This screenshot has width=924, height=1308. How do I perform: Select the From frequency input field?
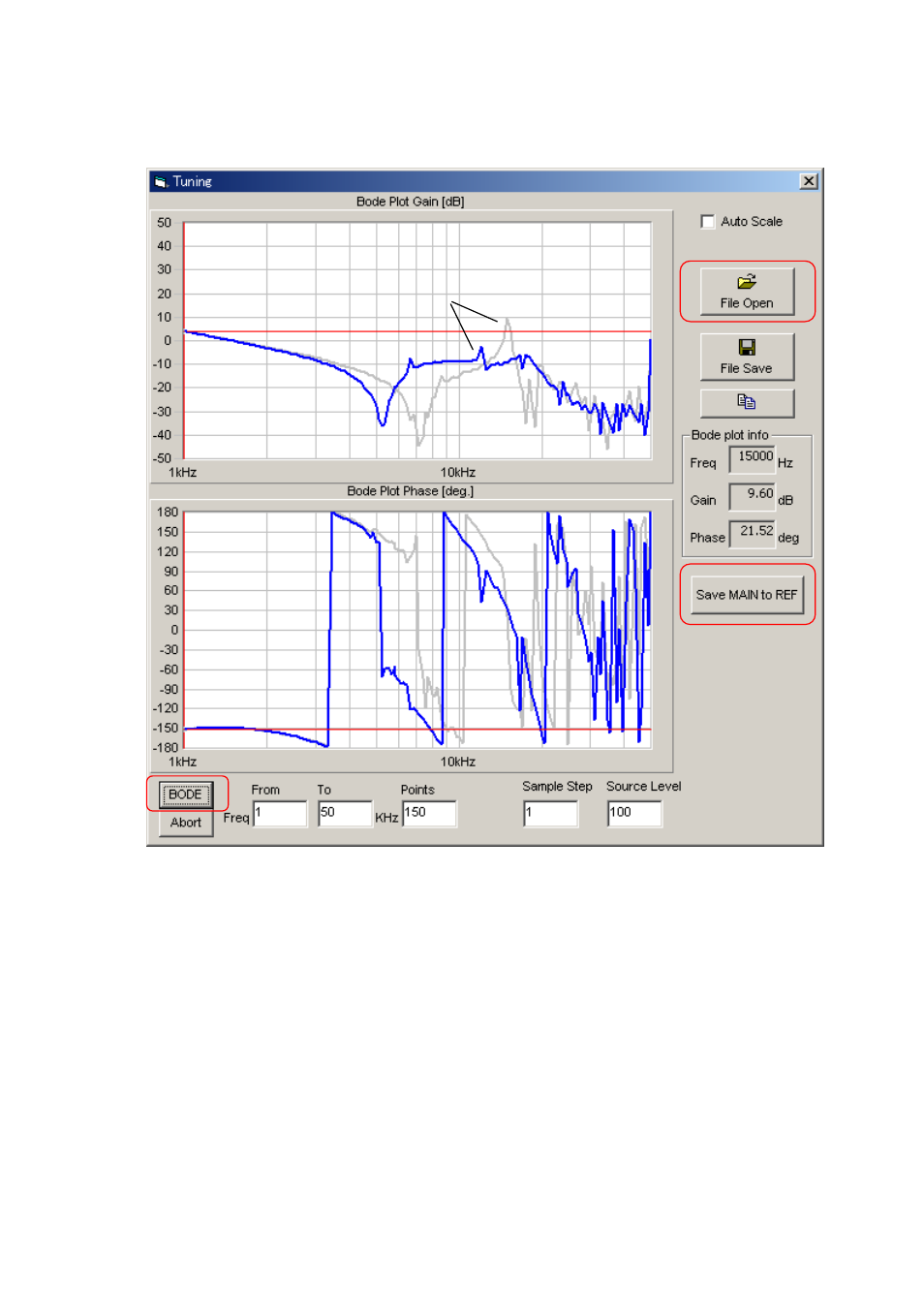pos(280,813)
